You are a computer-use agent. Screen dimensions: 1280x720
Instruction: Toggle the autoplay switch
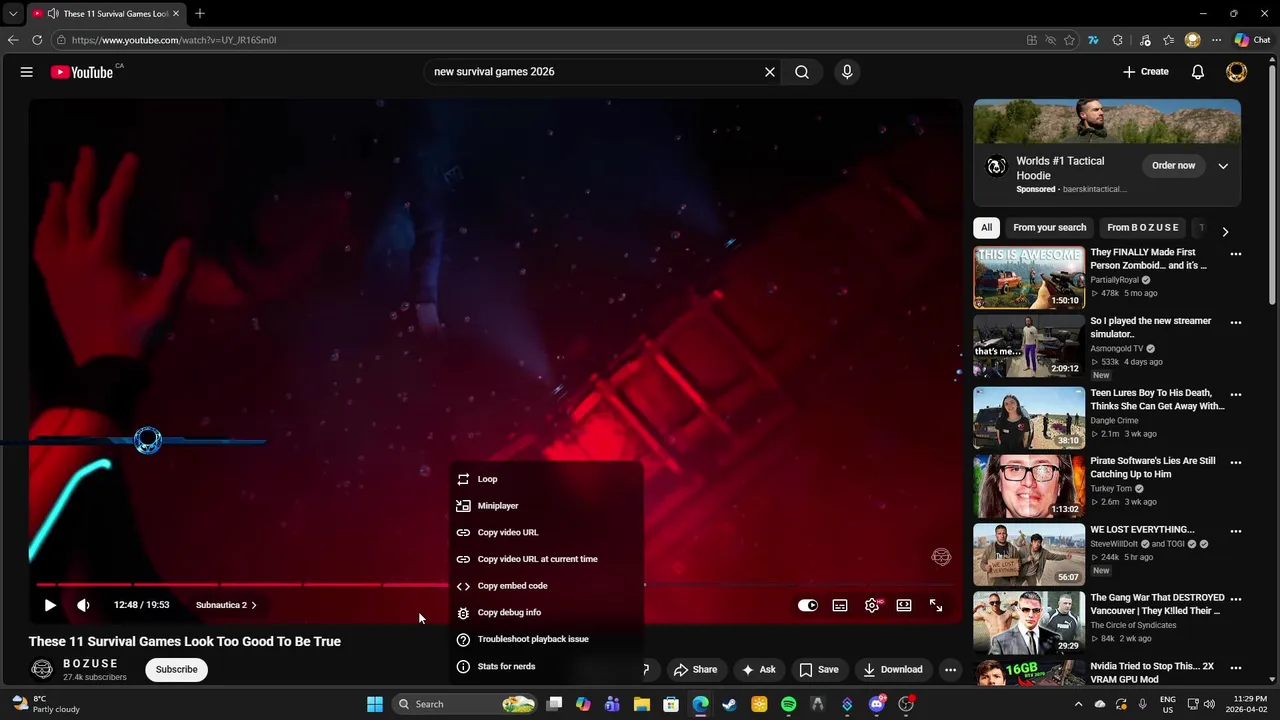(808, 605)
